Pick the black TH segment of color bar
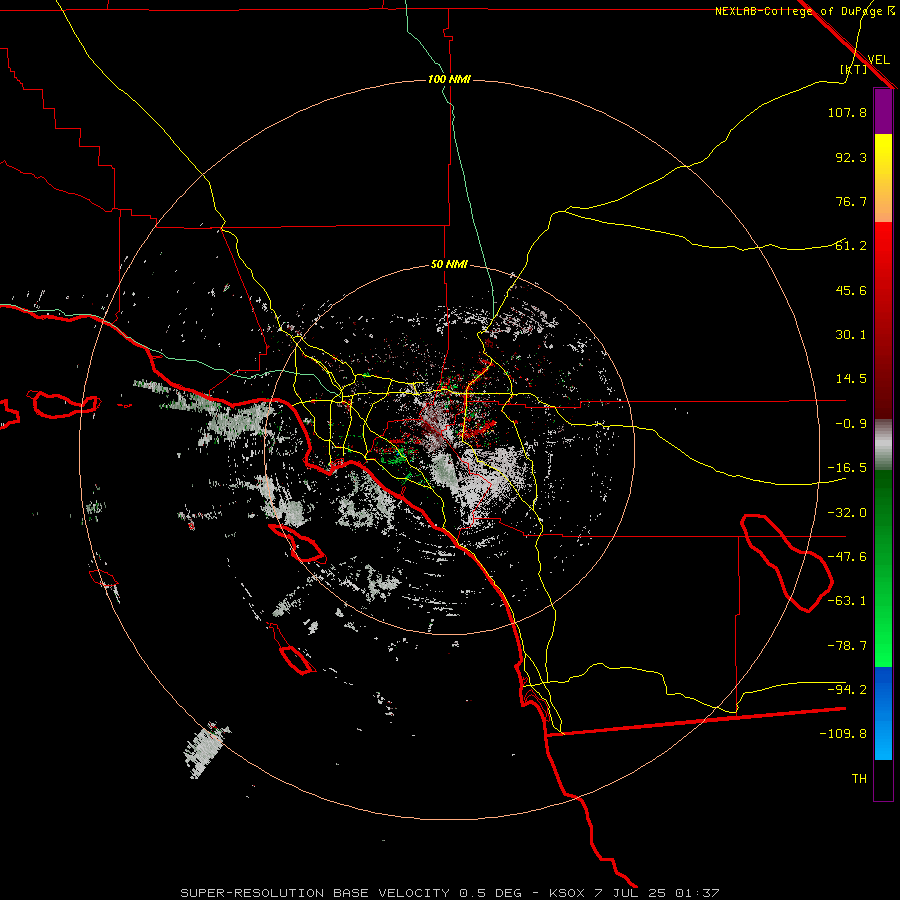This screenshot has height=900, width=900. pyautogui.click(x=883, y=779)
